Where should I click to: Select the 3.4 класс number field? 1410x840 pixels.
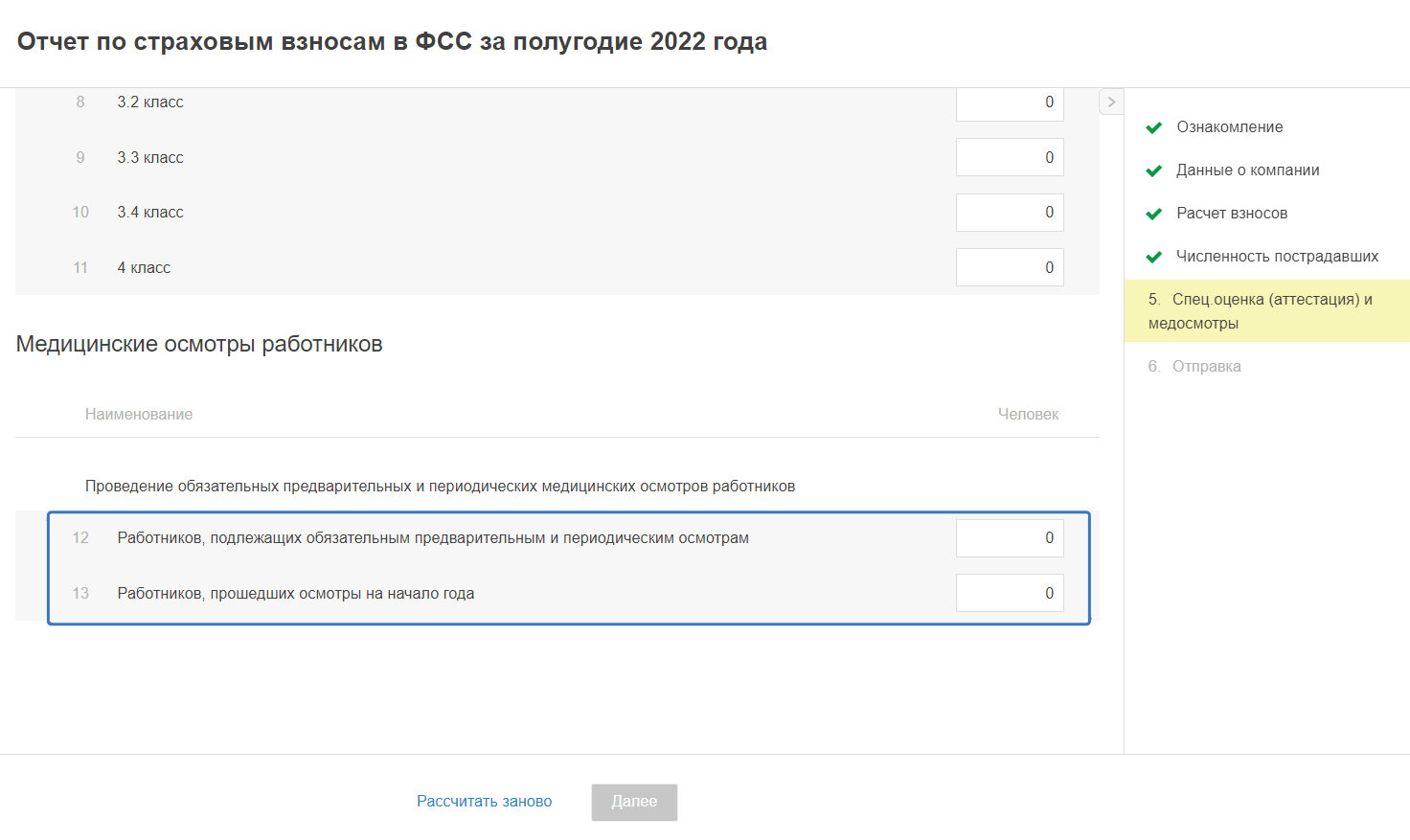(x=1010, y=213)
